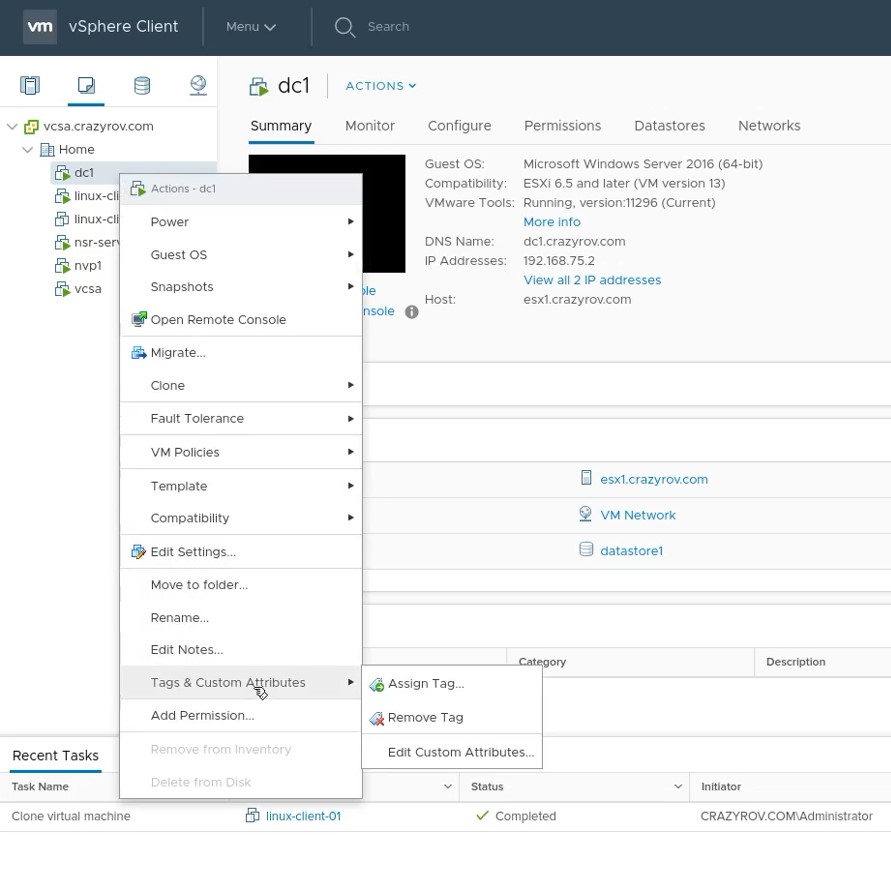891x874 pixels.
Task: Expand the Snapshots submenu
Action: [x=241, y=286]
